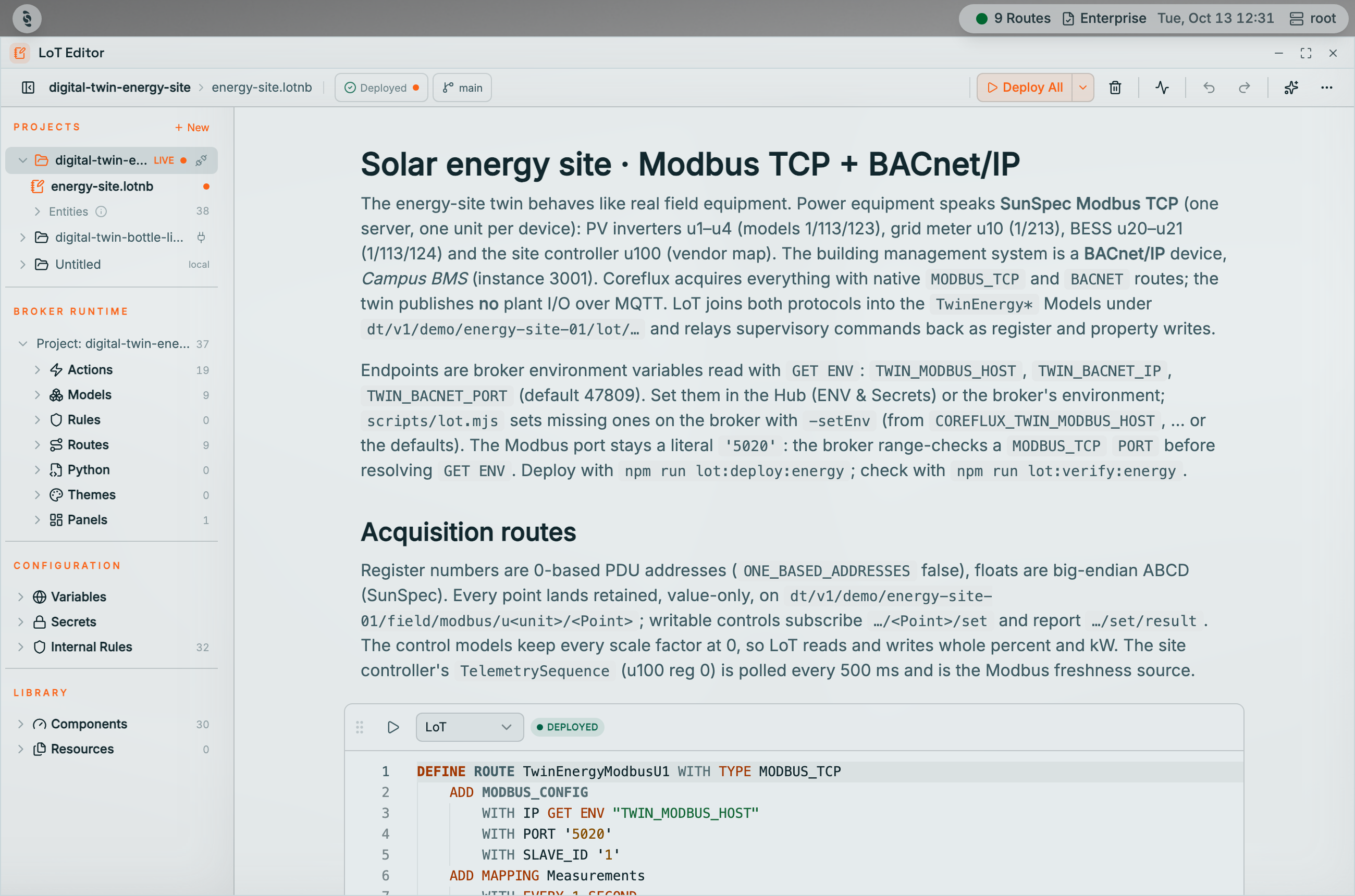Click the plug icon beside digital-twin-bottle-li...
Viewport: 1355px width, 896px height.
tap(201, 237)
